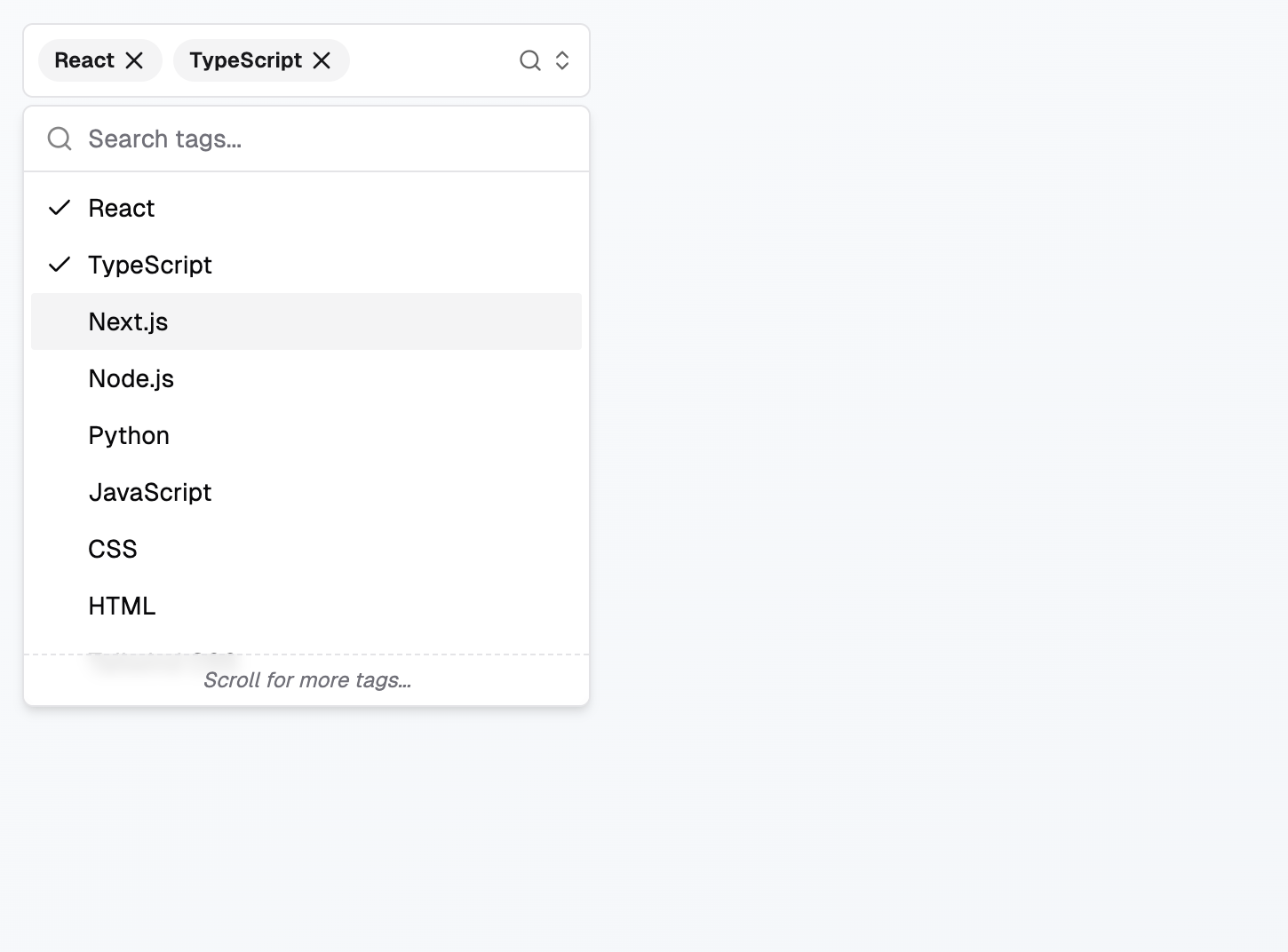Uncheck the TypeScript option in list
The height and width of the screenshot is (952, 1288).
150,265
